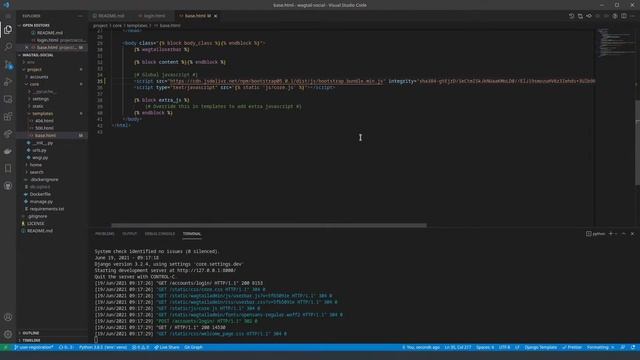Click the bootstrap CDN URL in line 35
640x360 pixels.
point(276,81)
